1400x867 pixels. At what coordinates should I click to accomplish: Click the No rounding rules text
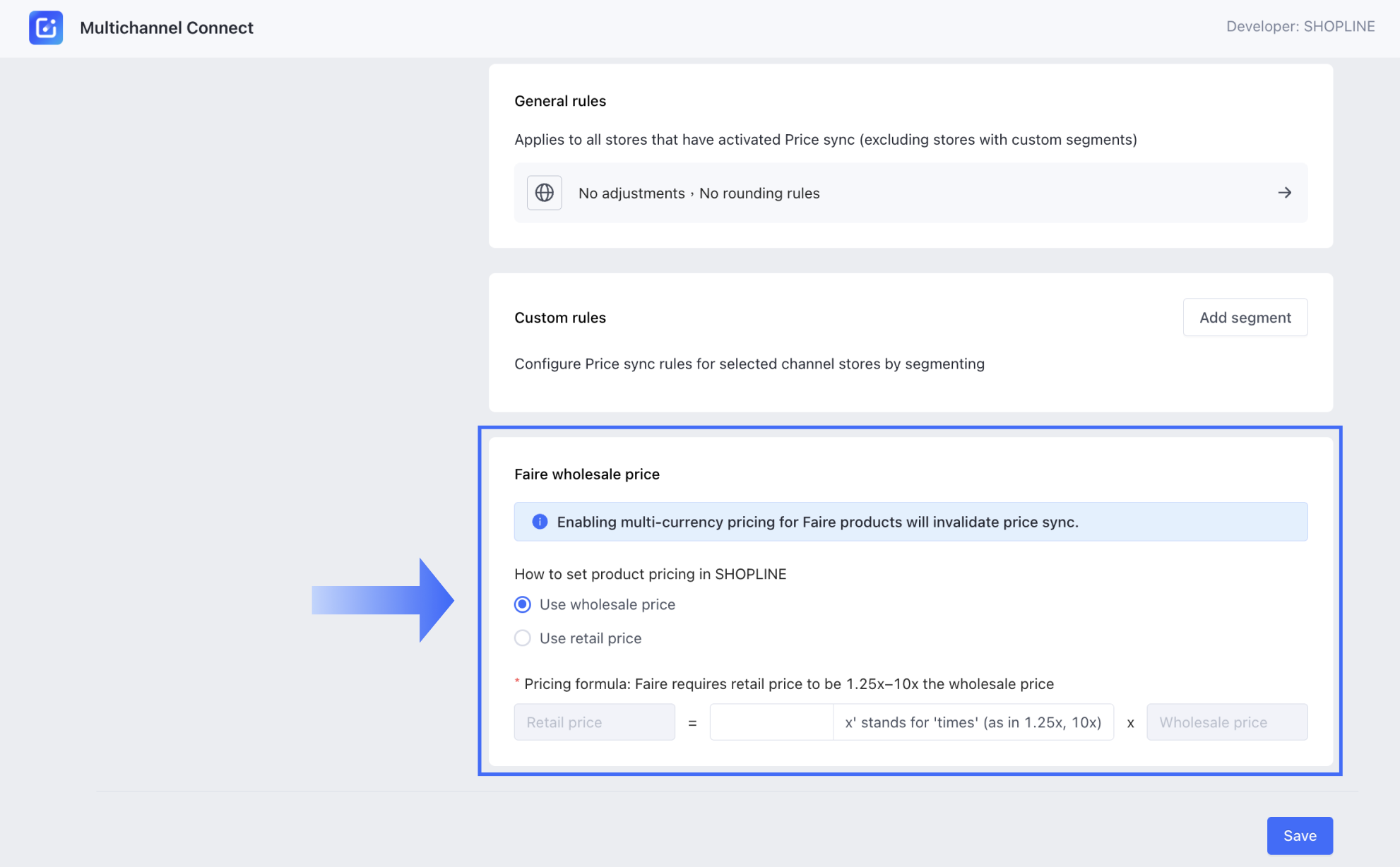coord(759,193)
